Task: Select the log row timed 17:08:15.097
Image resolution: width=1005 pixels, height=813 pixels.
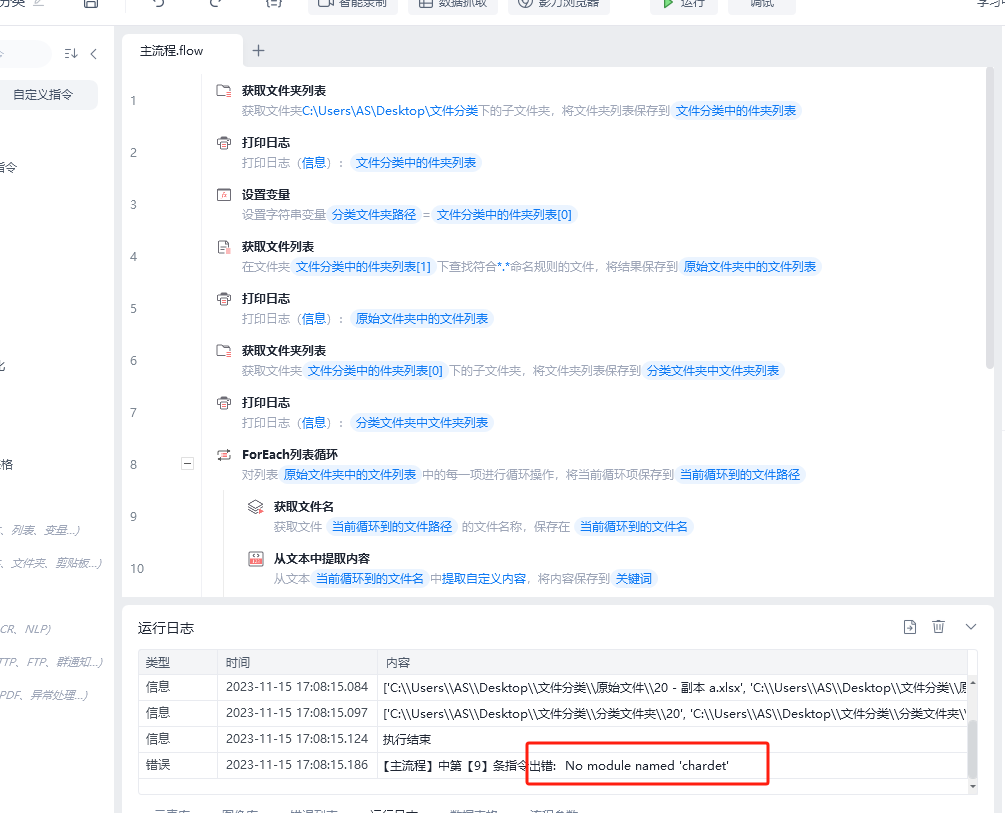Action: (552, 713)
